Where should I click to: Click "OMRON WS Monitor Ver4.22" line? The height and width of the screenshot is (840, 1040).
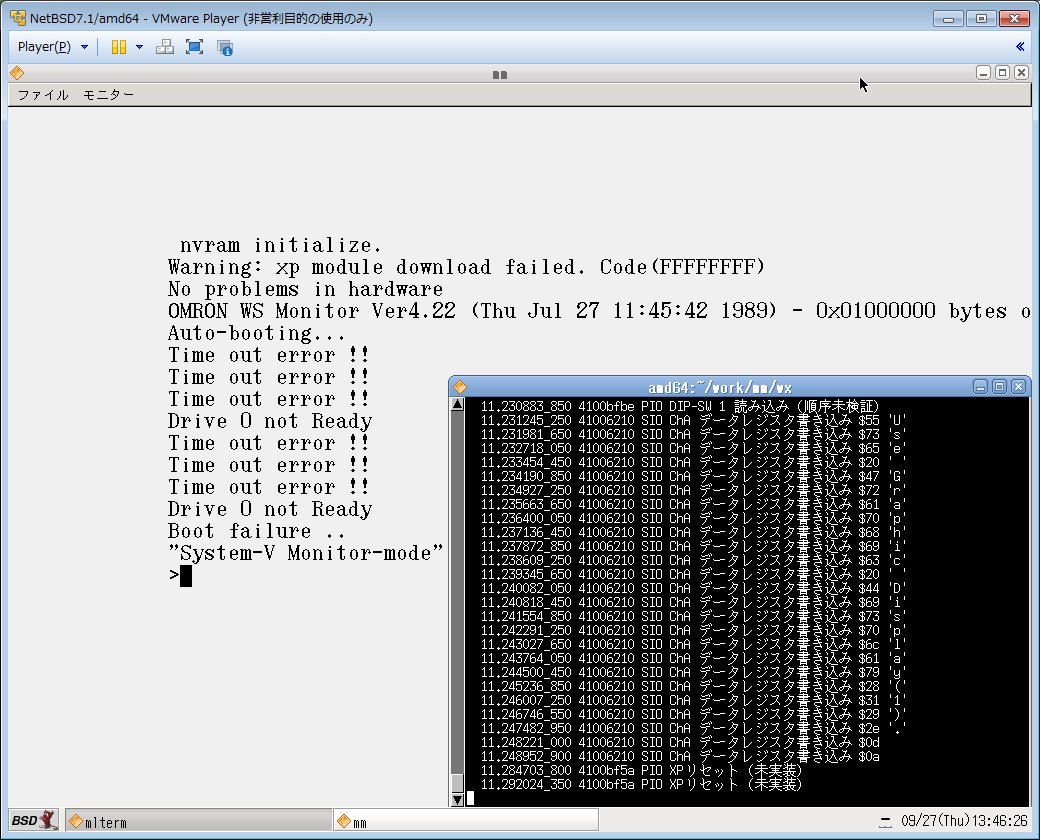[x=312, y=311]
